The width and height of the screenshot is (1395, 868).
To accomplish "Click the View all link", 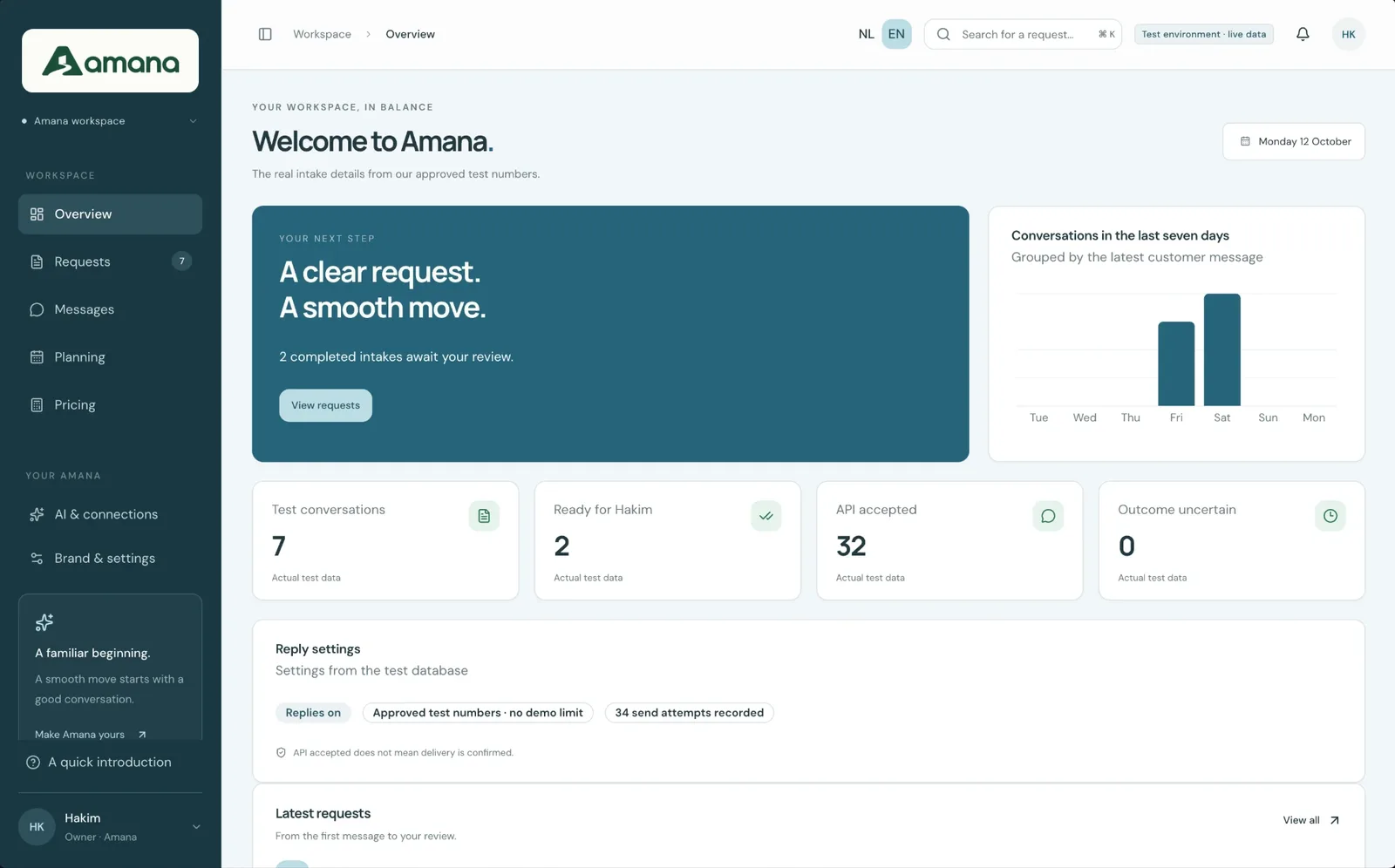I will click(x=1311, y=820).
